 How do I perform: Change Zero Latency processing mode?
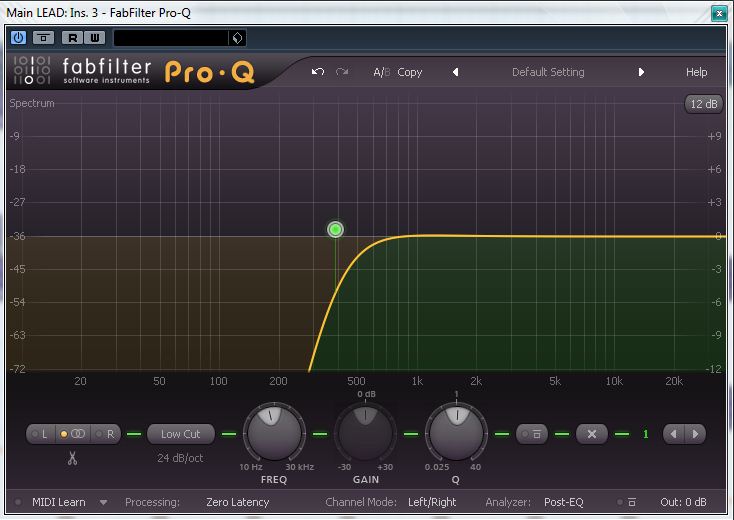pyautogui.click(x=237, y=502)
